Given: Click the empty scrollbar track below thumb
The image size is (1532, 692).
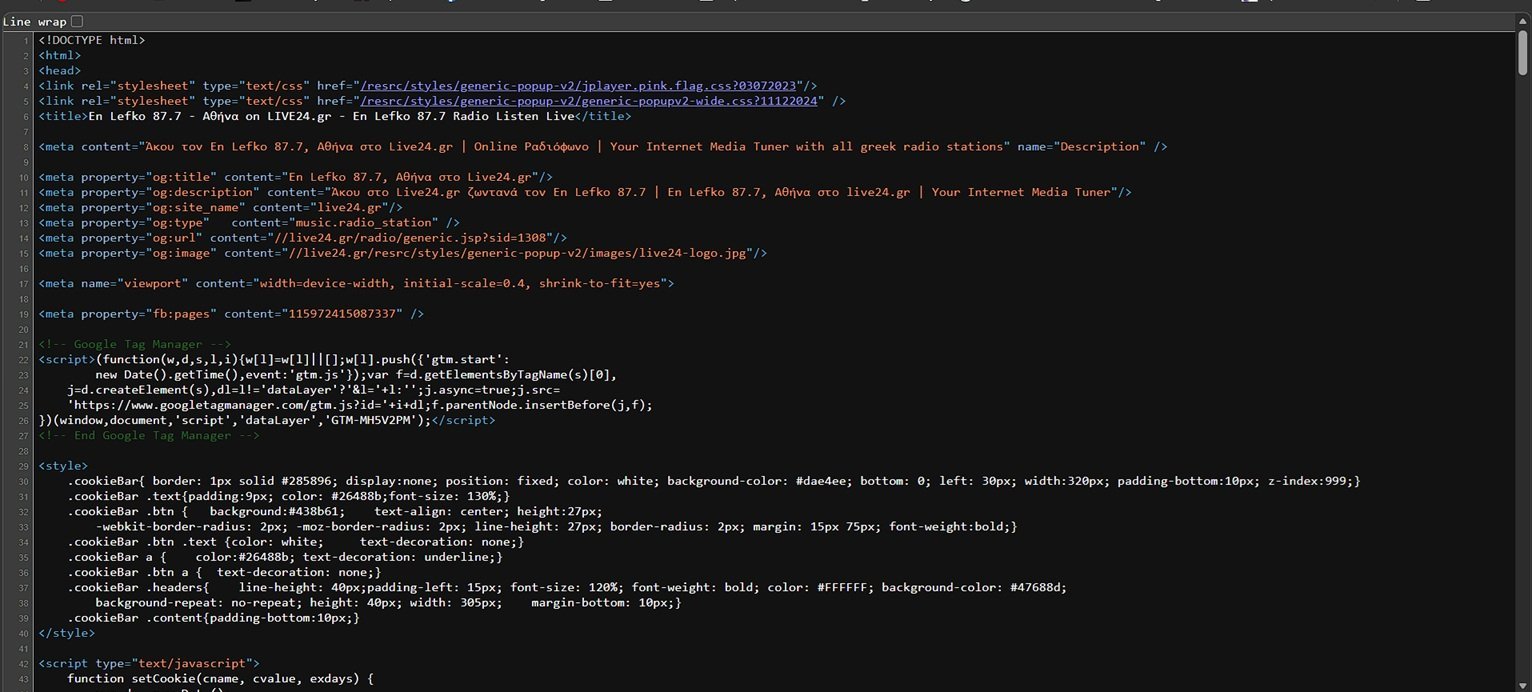Looking at the screenshot, I should click(x=1523, y=400).
